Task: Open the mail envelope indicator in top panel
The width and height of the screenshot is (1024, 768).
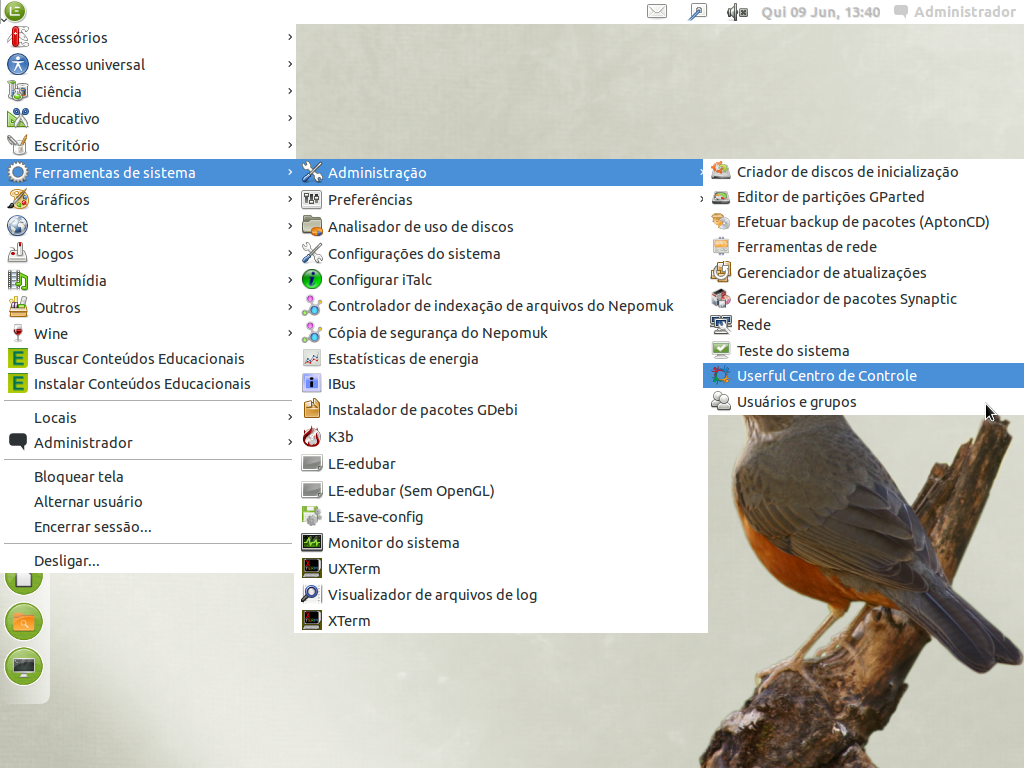Action: (657, 12)
